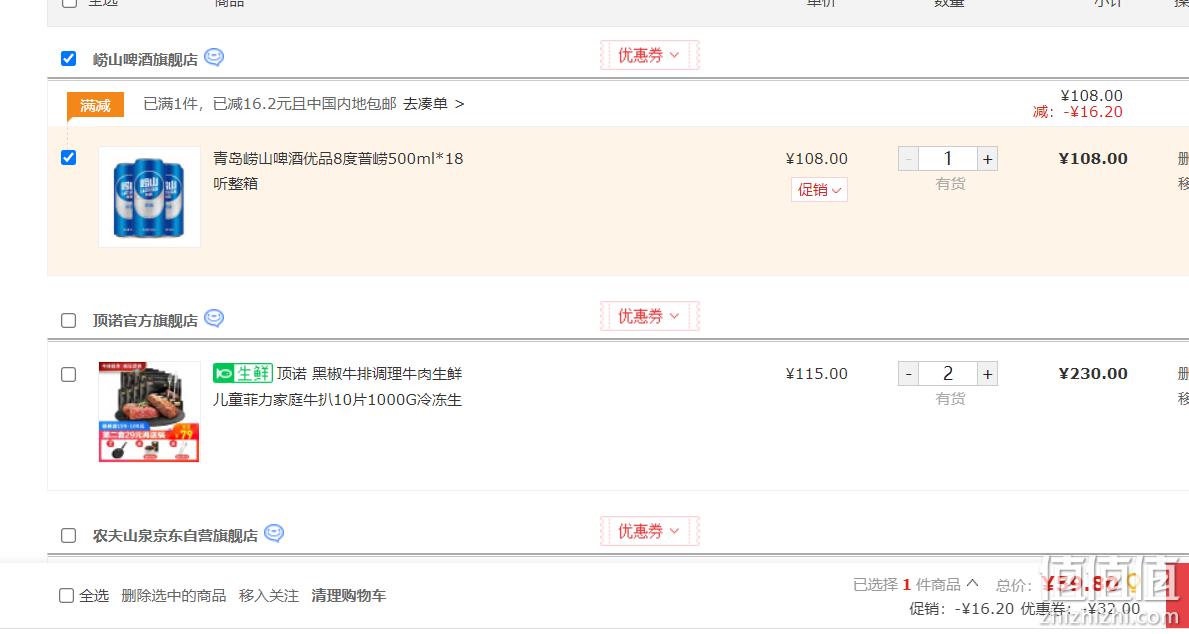Increase the steak quantity with its plus button
Image resolution: width=1189 pixels, height=634 pixels.
tap(987, 374)
